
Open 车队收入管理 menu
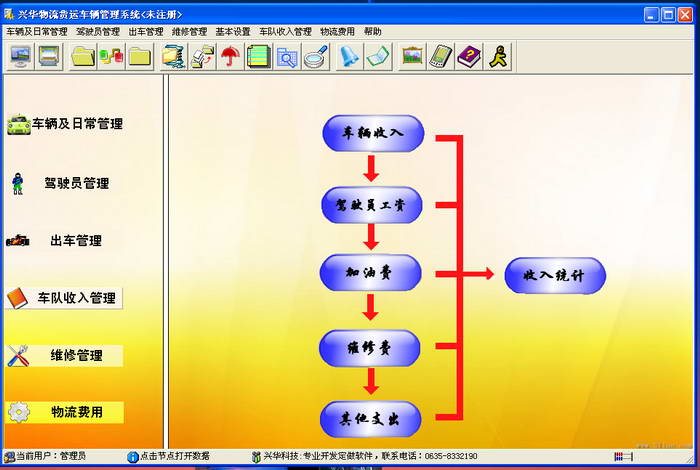(285, 32)
